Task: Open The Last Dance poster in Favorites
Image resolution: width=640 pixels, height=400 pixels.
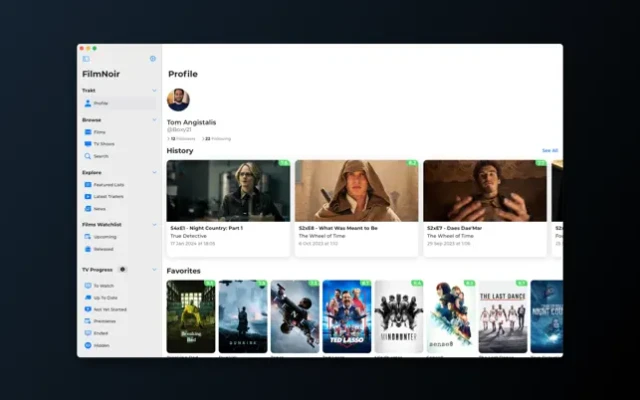Action: coord(503,316)
